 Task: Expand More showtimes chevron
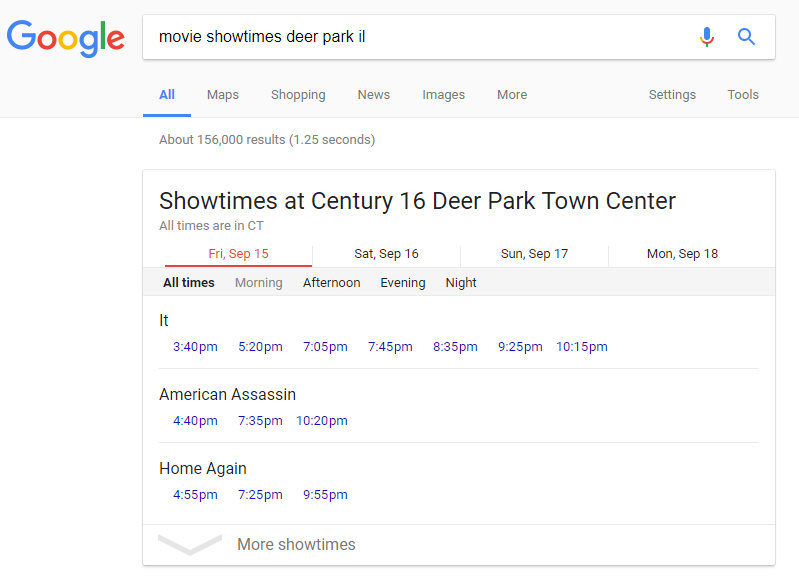click(190, 544)
